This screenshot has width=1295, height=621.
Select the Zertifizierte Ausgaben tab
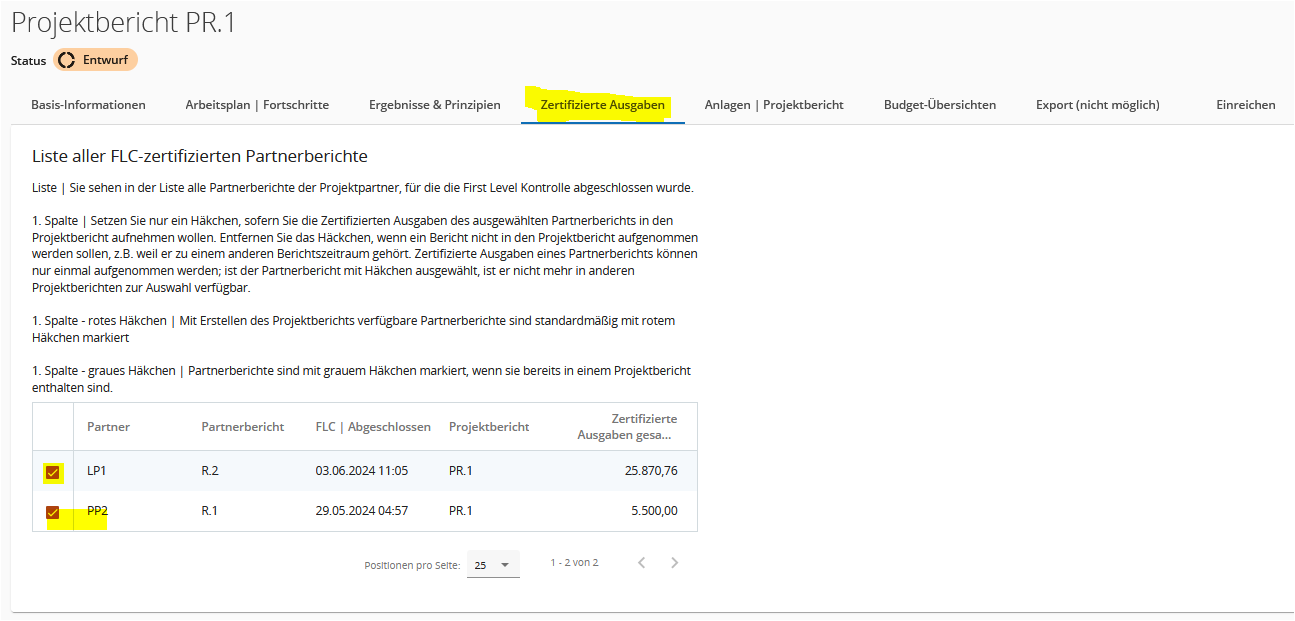[x=602, y=105]
